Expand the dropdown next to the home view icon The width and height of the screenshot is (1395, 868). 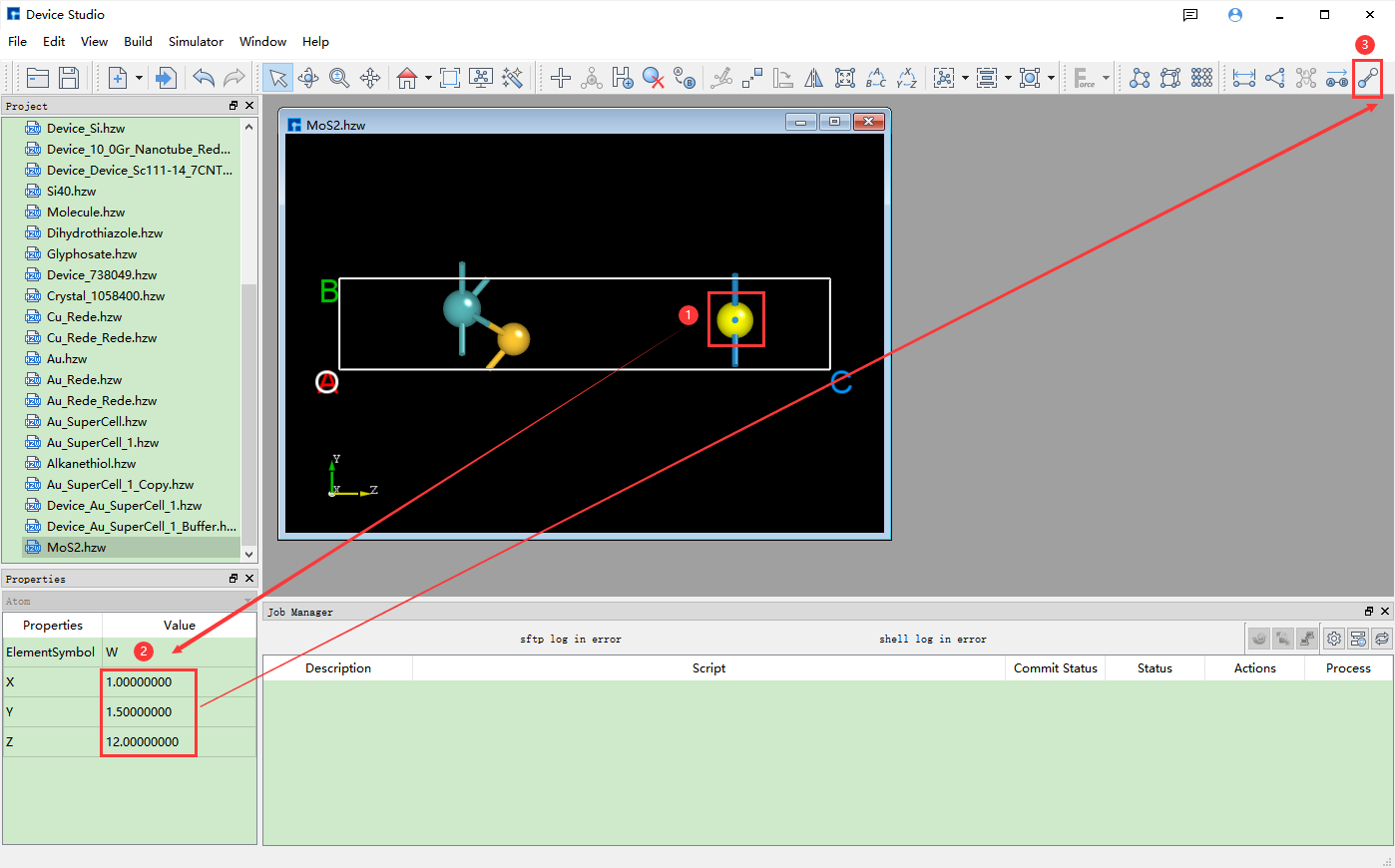(x=428, y=78)
